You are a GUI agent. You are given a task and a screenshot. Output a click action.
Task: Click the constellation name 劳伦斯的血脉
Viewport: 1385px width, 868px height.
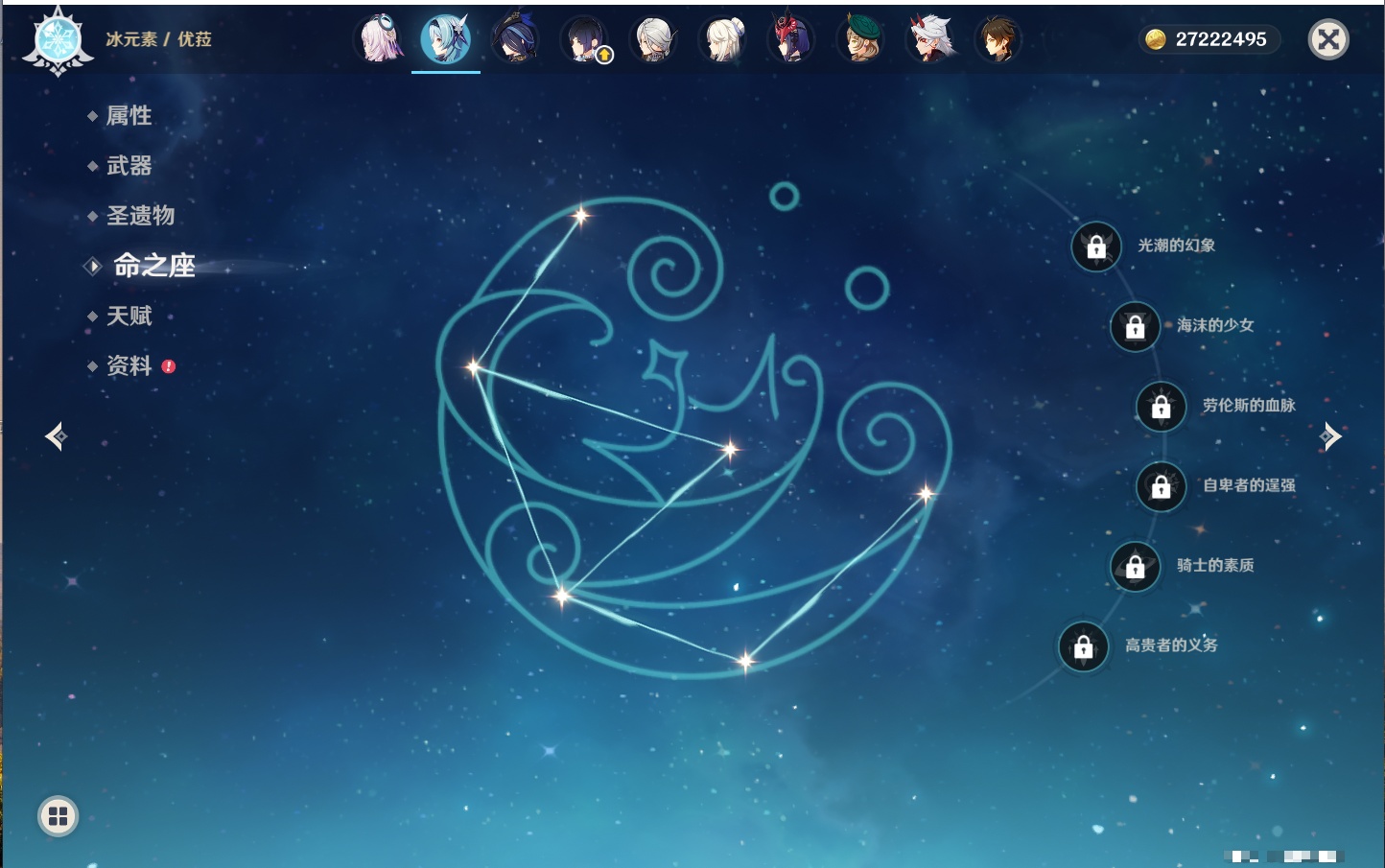[1249, 406]
